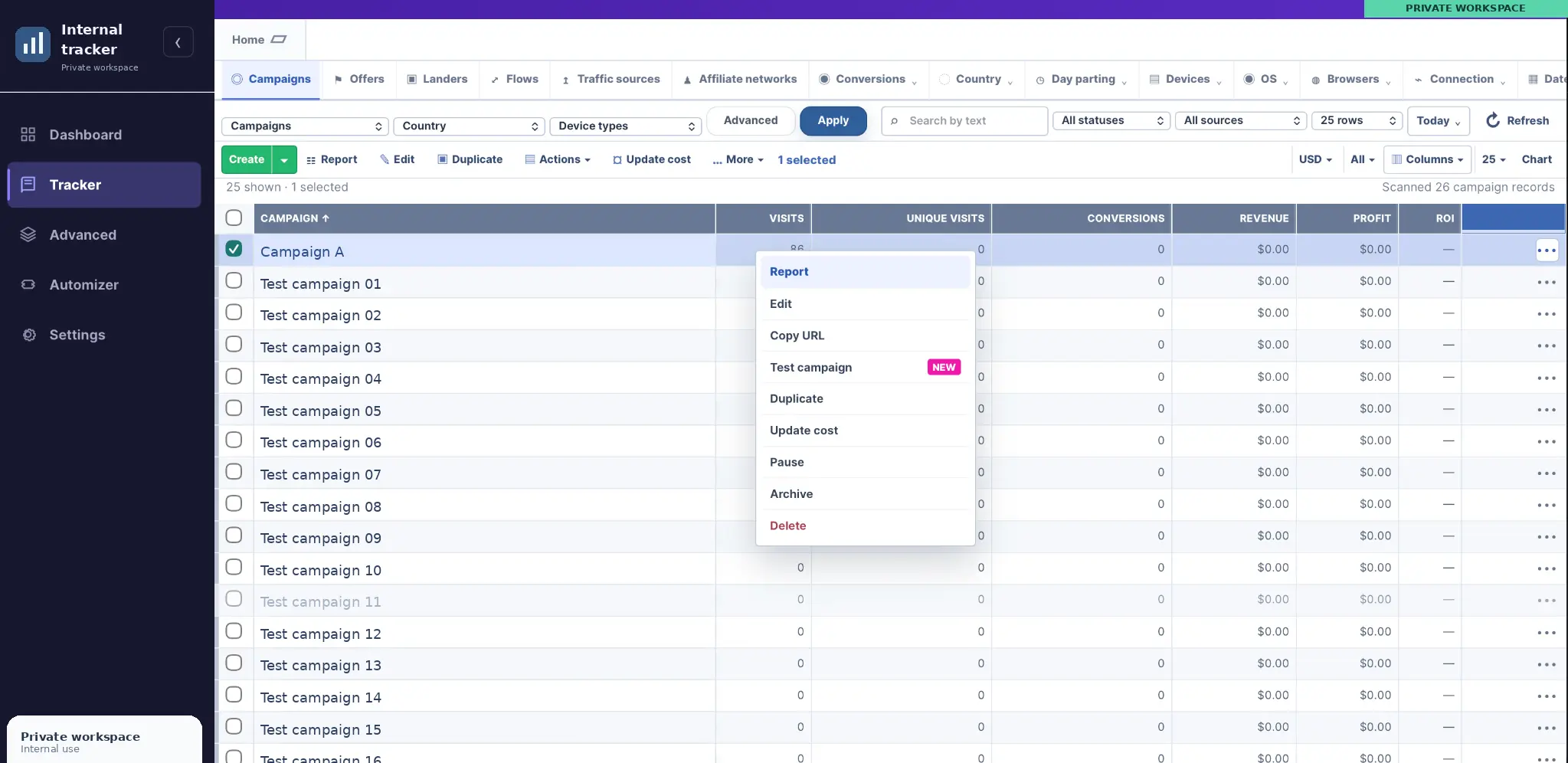The height and width of the screenshot is (763, 1568).
Task: Click the Automizer sidebar icon
Action: pyautogui.click(x=28, y=285)
